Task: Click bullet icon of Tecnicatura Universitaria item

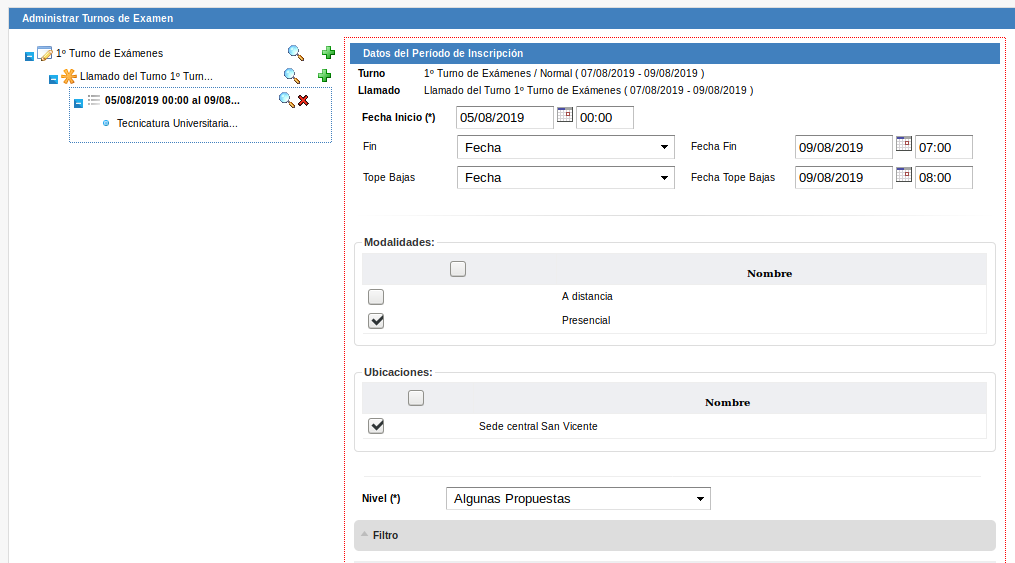Action: point(106,123)
